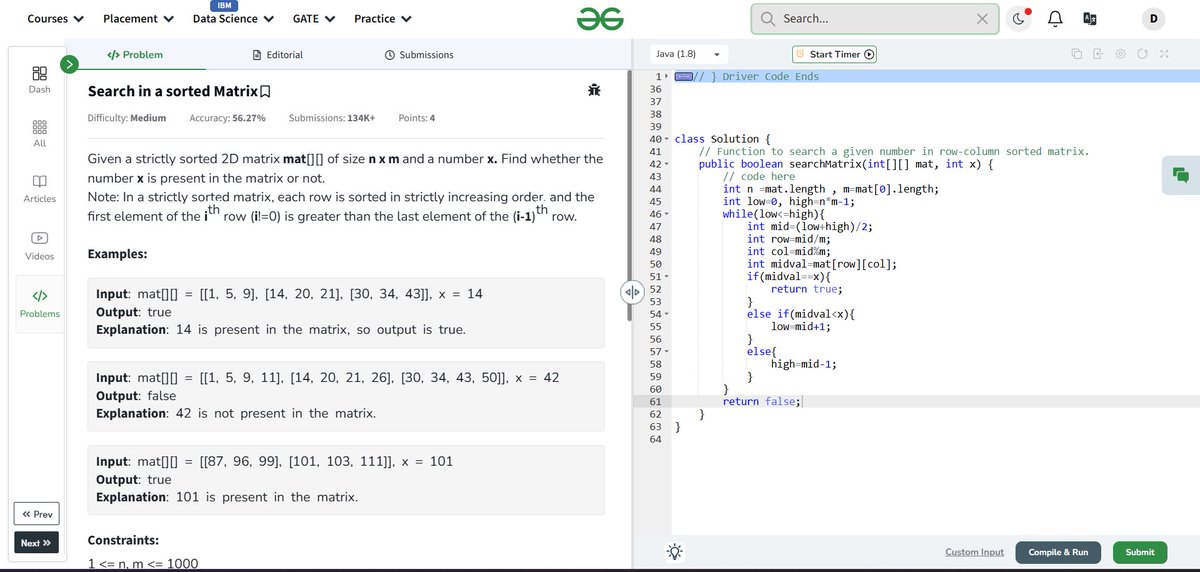Open the GATE dropdown menu
This screenshot has height=572, width=1200.
pos(314,19)
